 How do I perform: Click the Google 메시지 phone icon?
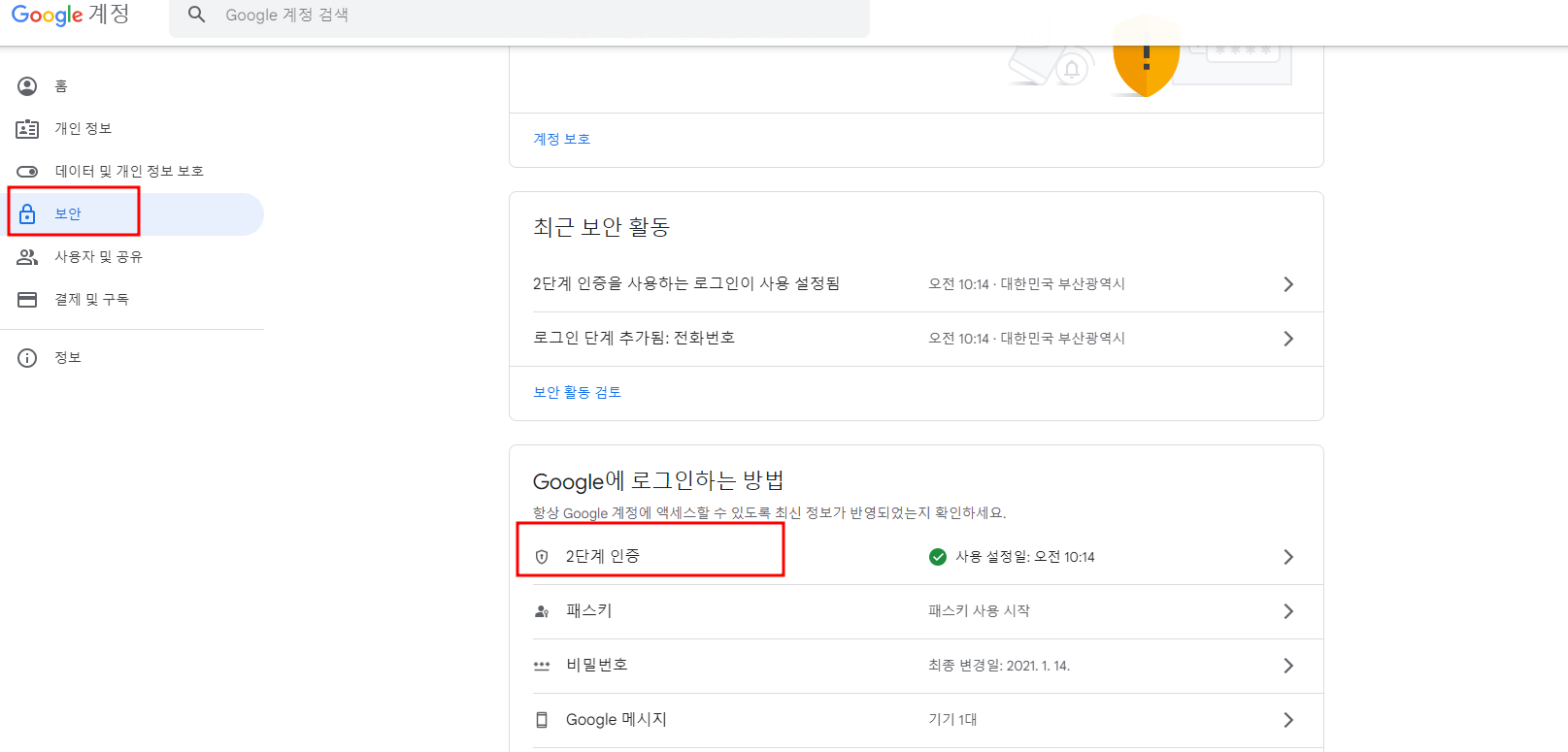(542, 720)
